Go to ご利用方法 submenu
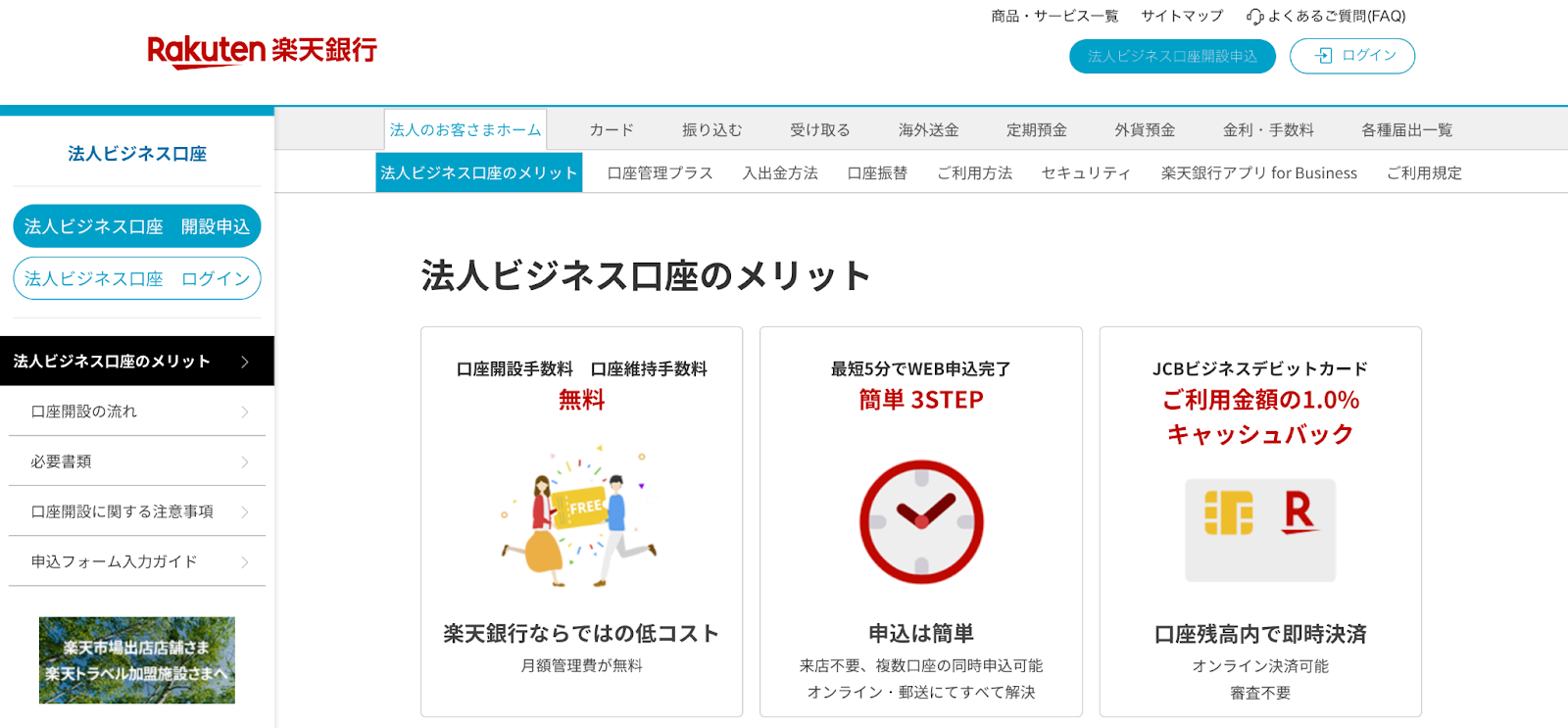The width and height of the screenshot is (1568, 728). pos(975,172)
